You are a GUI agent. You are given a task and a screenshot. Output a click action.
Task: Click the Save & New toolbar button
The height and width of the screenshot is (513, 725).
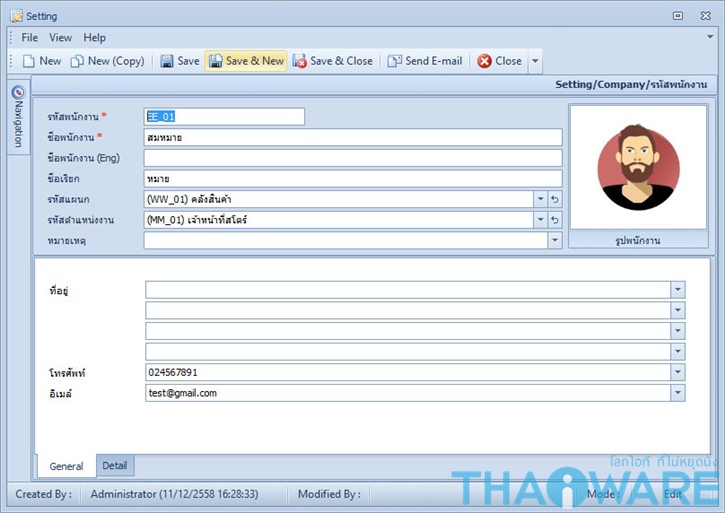pyautogui.click(x=246, y=61)
